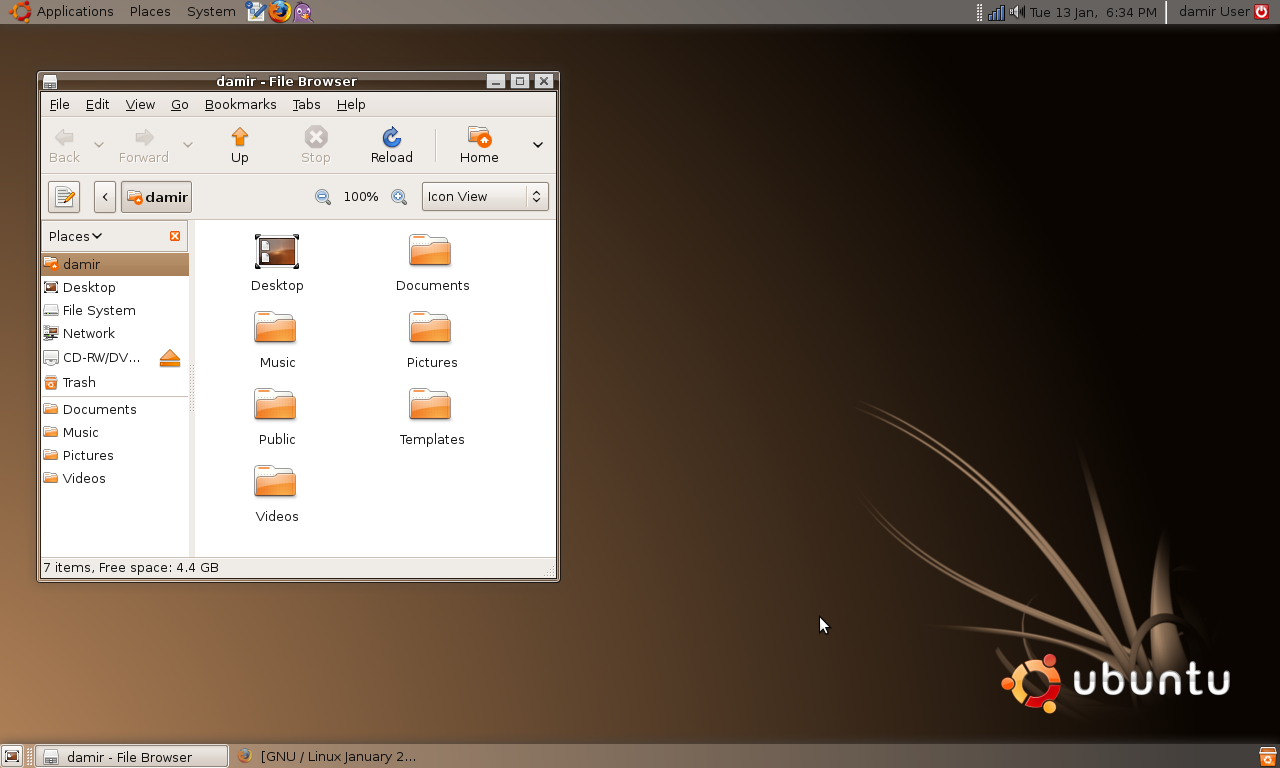Open the Edit menu

click(x=97, y=105)
